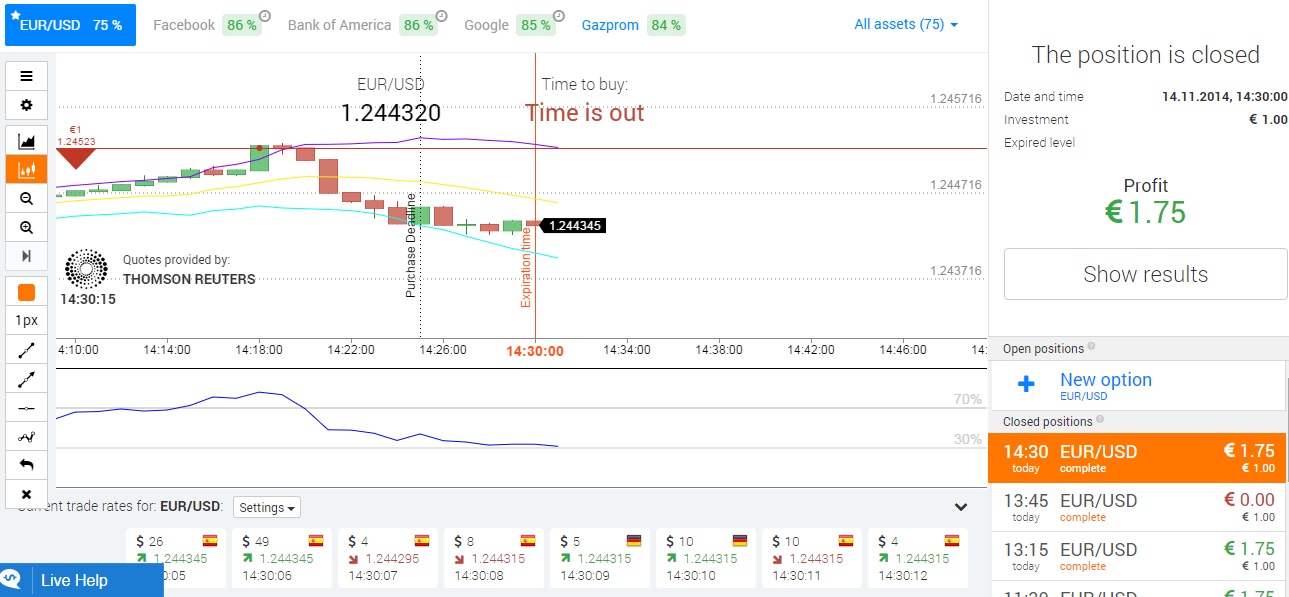Zoom in the chart
The width and height of the screenshot is (1289, 597).
coord(26,228)
